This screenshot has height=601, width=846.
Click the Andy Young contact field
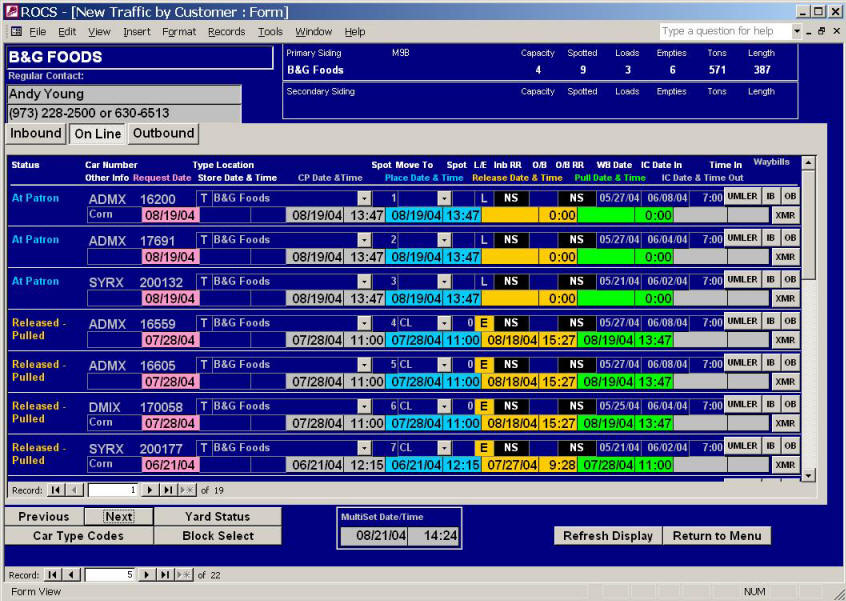coord(124,94)
